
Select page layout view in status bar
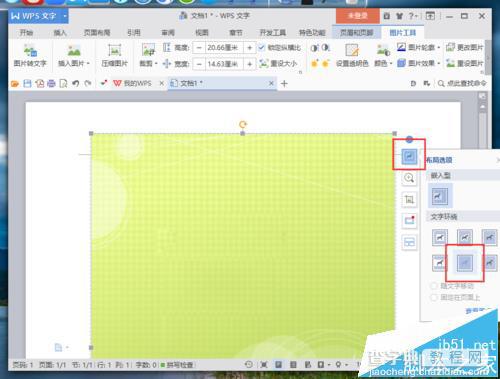(x=279, y=364)
